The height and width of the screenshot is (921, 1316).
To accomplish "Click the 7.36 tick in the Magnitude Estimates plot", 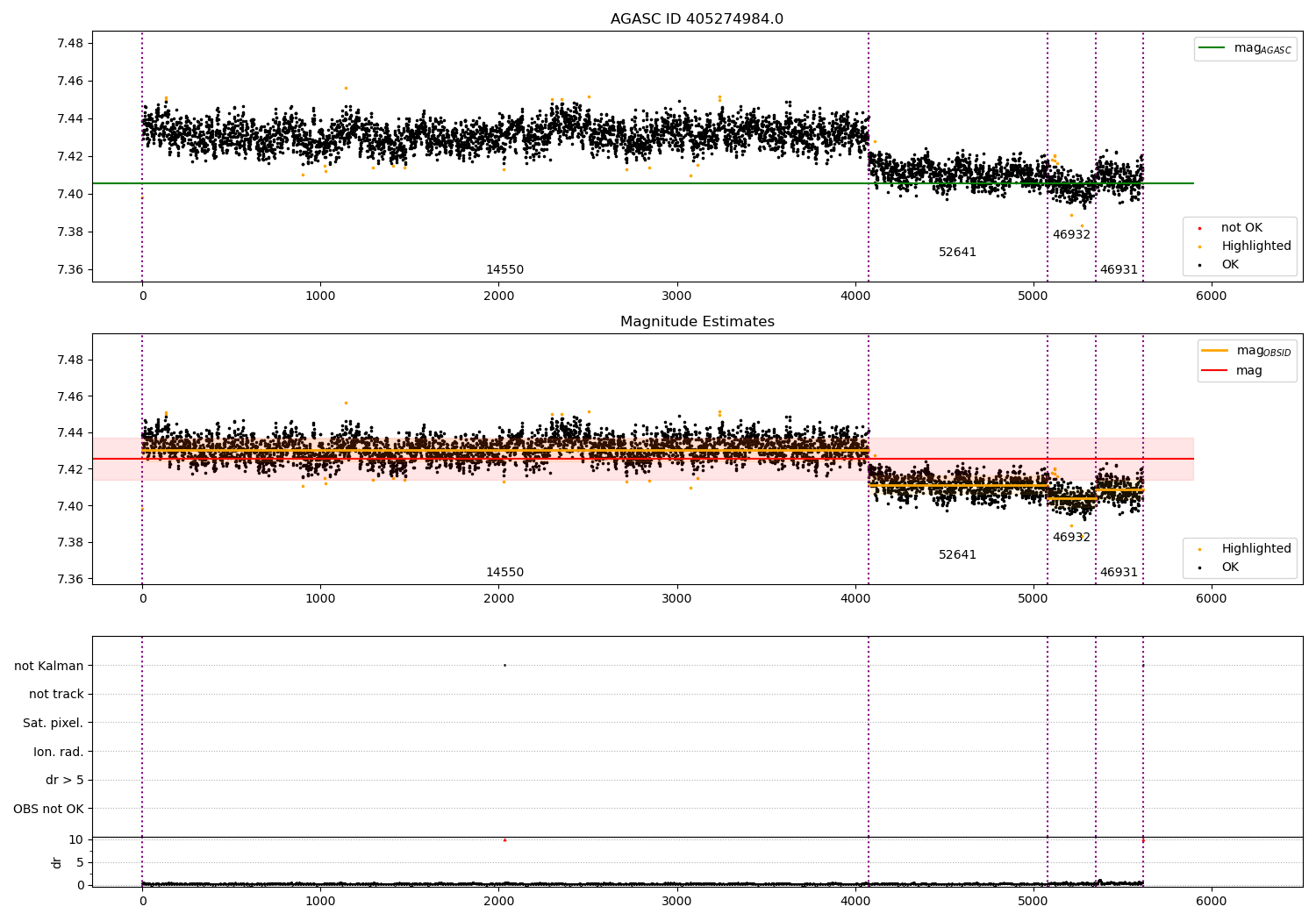I will [70, 580].
